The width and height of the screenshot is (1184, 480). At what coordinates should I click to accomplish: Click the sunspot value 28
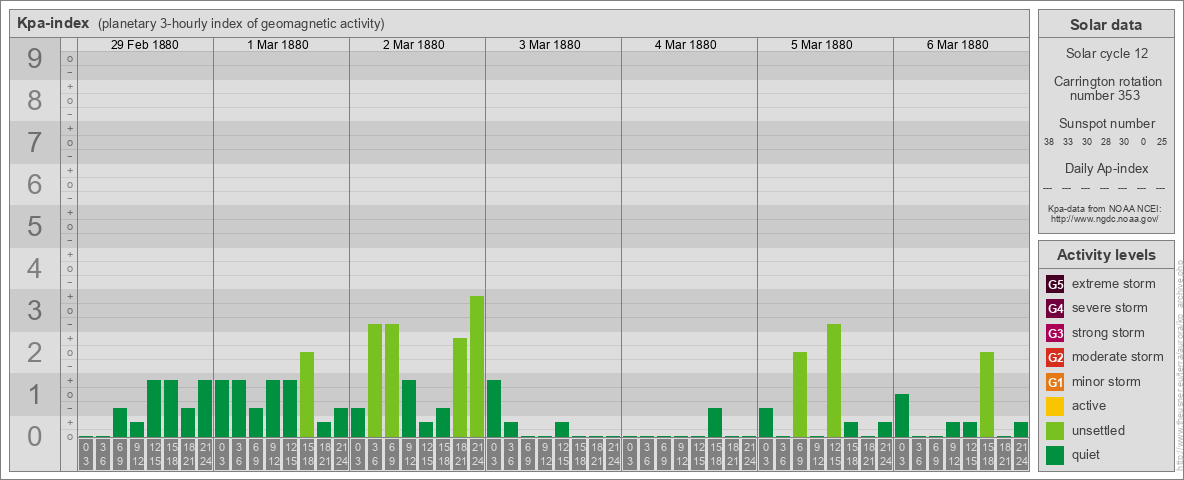pyautogui.click(x=1105, y=142)
